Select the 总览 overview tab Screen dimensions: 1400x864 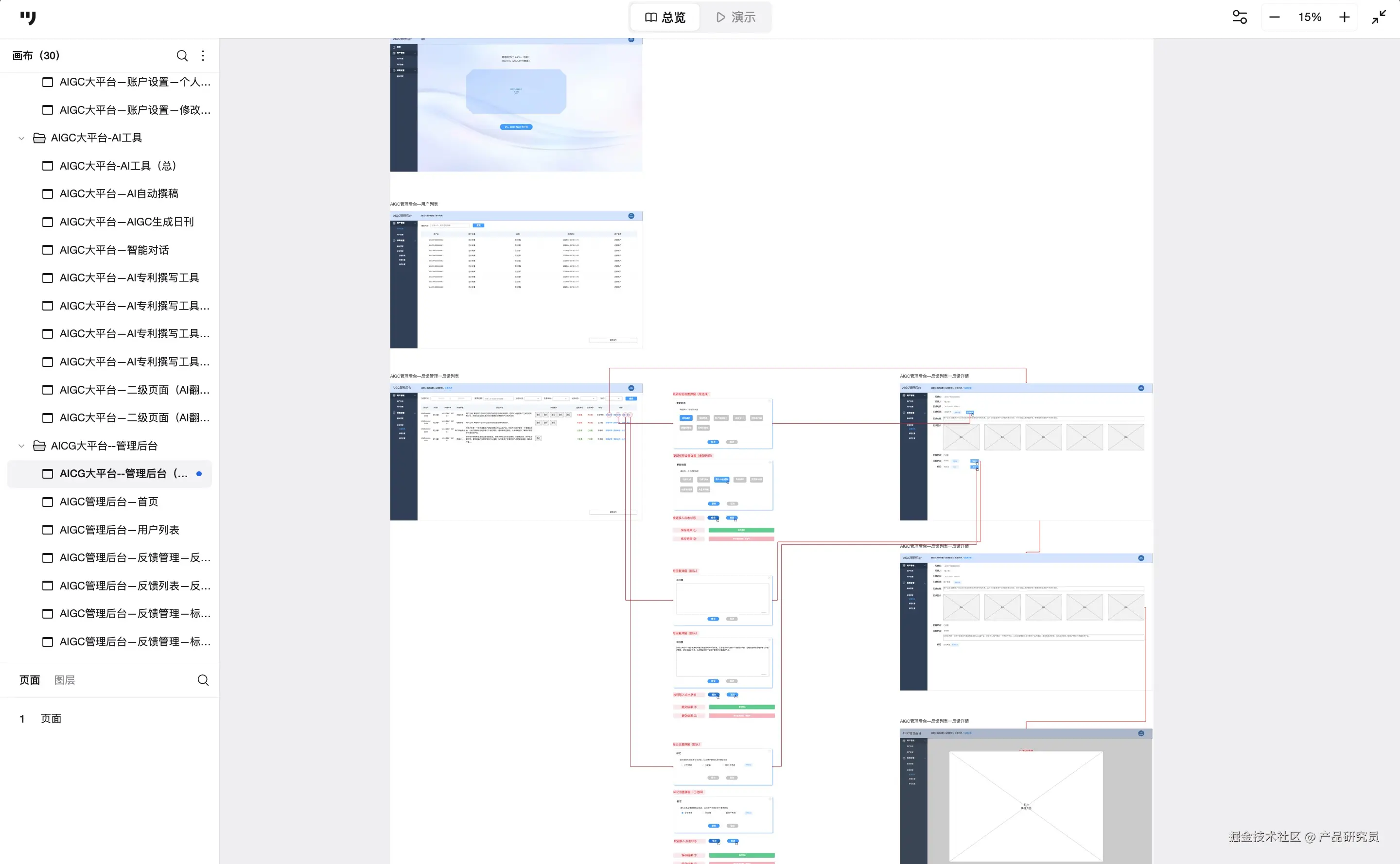pos(665,17)
